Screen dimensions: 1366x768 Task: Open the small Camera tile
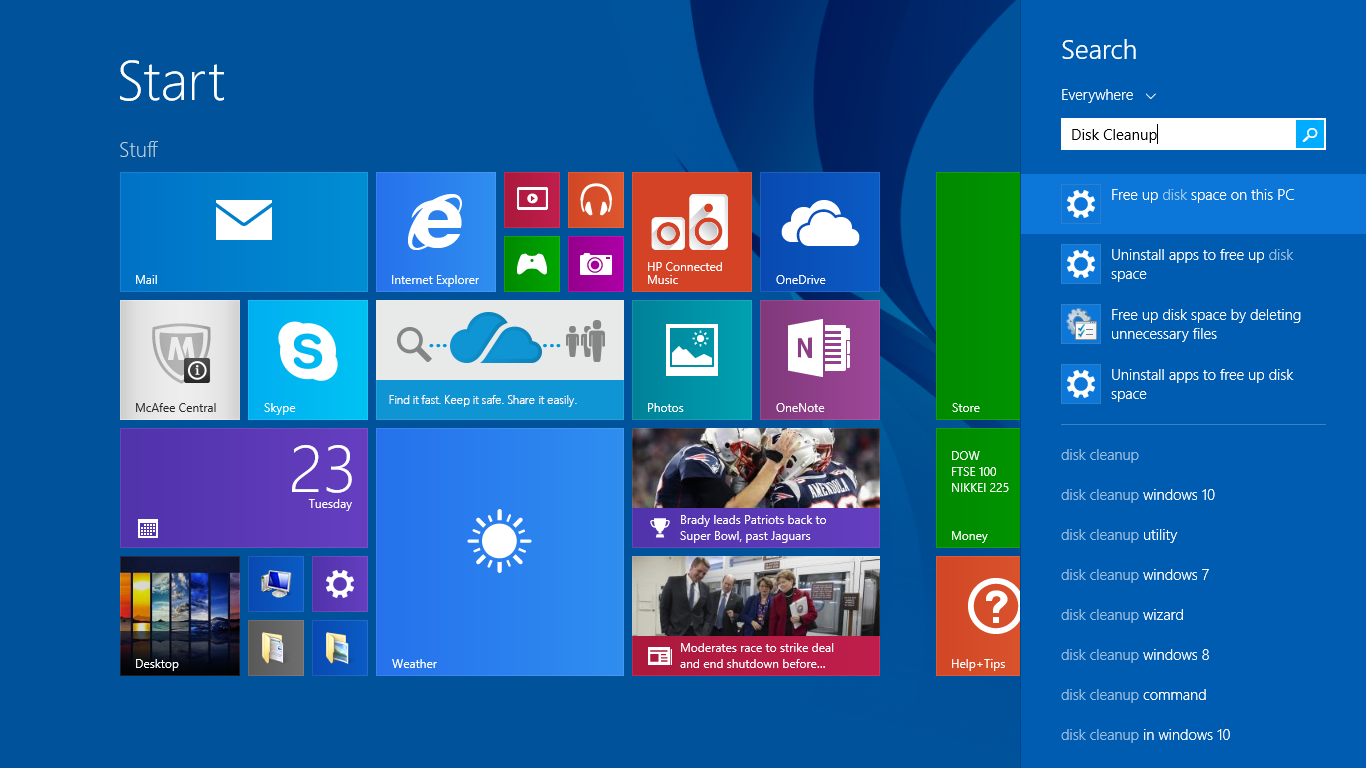596,264
